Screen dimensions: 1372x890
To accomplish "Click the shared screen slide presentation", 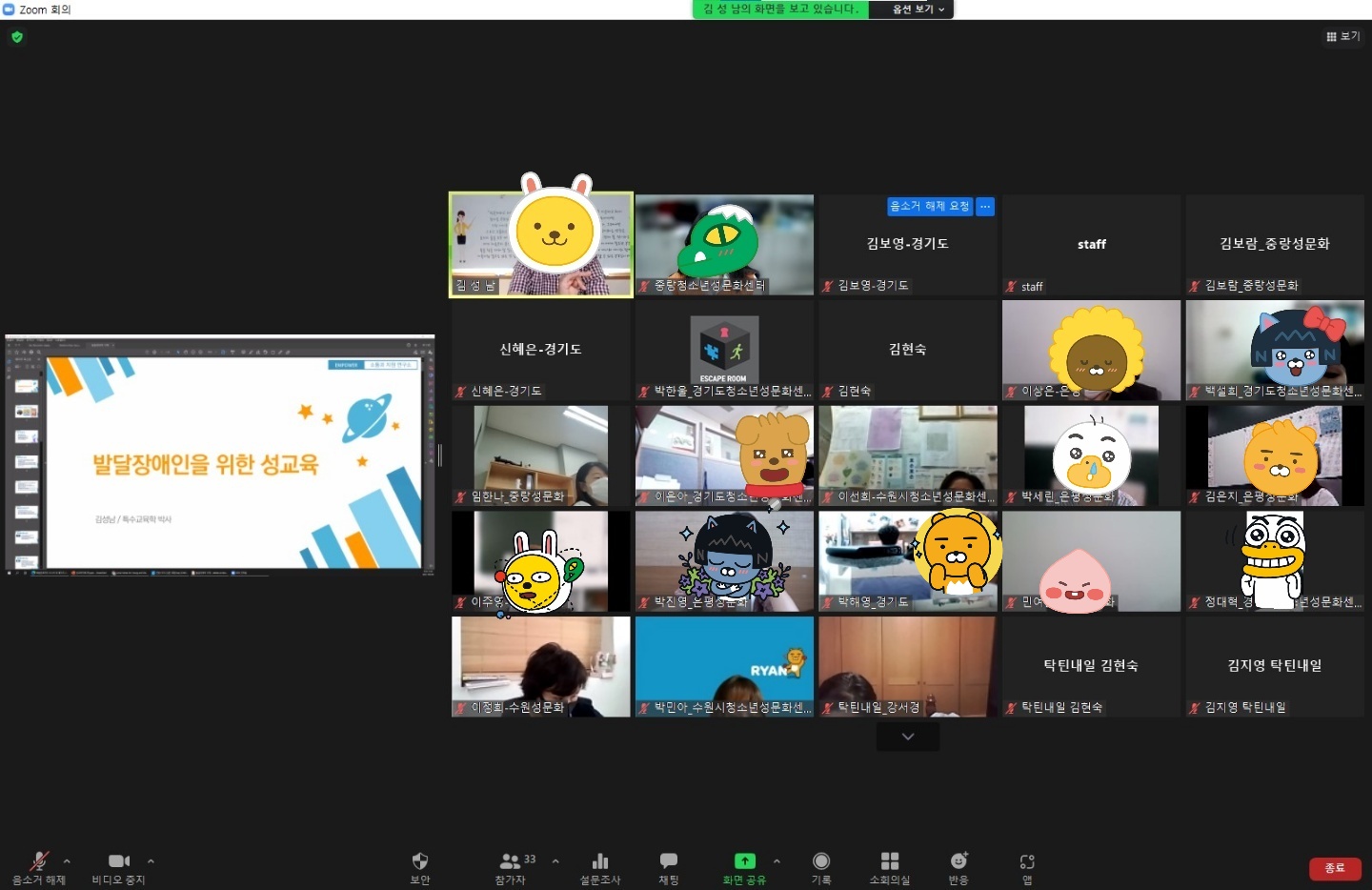I will pos(220,455).
